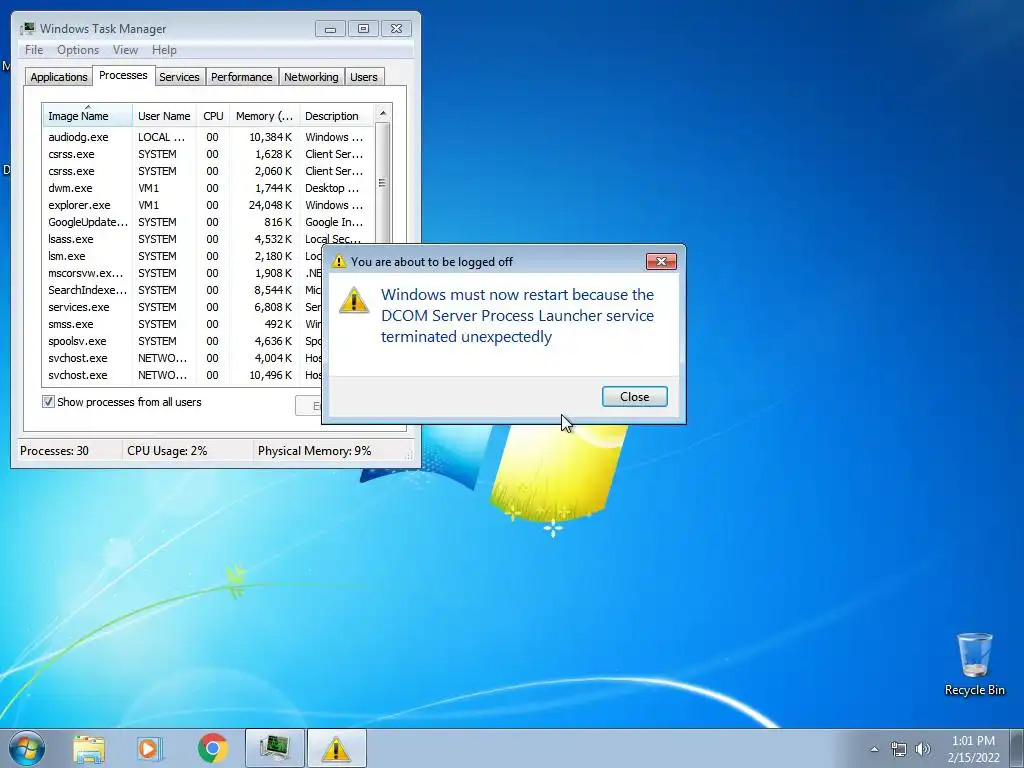Open the Help menu
The height and width of the screenshot is (768, 1024).
(x=164, y=50)
